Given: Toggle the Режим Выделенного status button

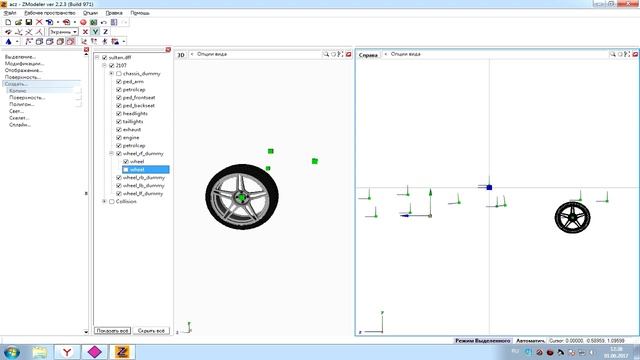Looking at the screenshot, I should click(x=483, y=340).
